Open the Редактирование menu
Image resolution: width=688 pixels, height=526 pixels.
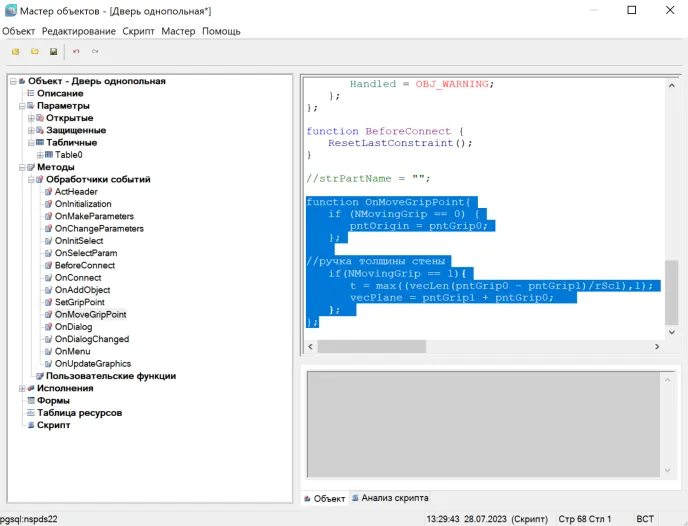coord(79,31)
